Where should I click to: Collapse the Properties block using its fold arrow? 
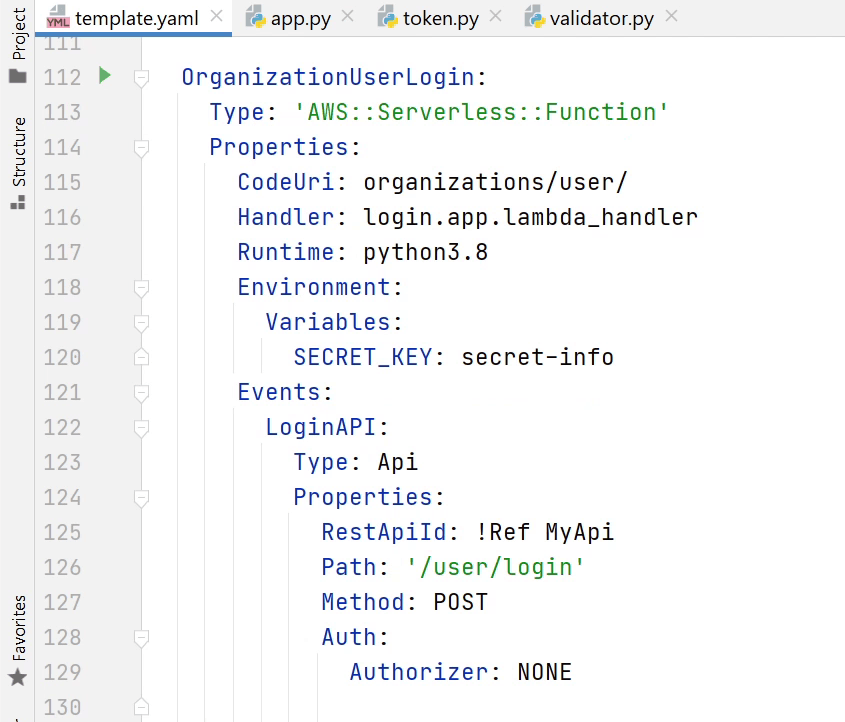(x=140, y=147)
